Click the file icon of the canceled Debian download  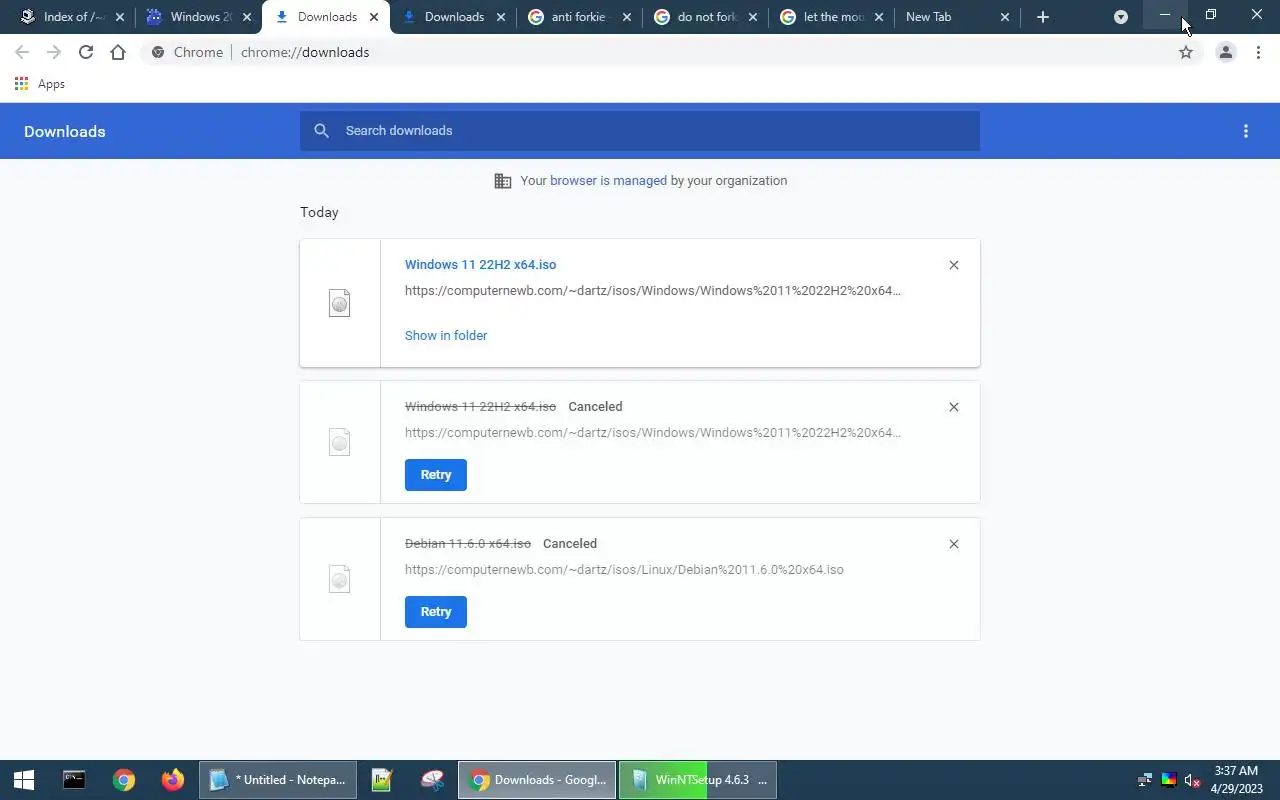tap(340, 579)
